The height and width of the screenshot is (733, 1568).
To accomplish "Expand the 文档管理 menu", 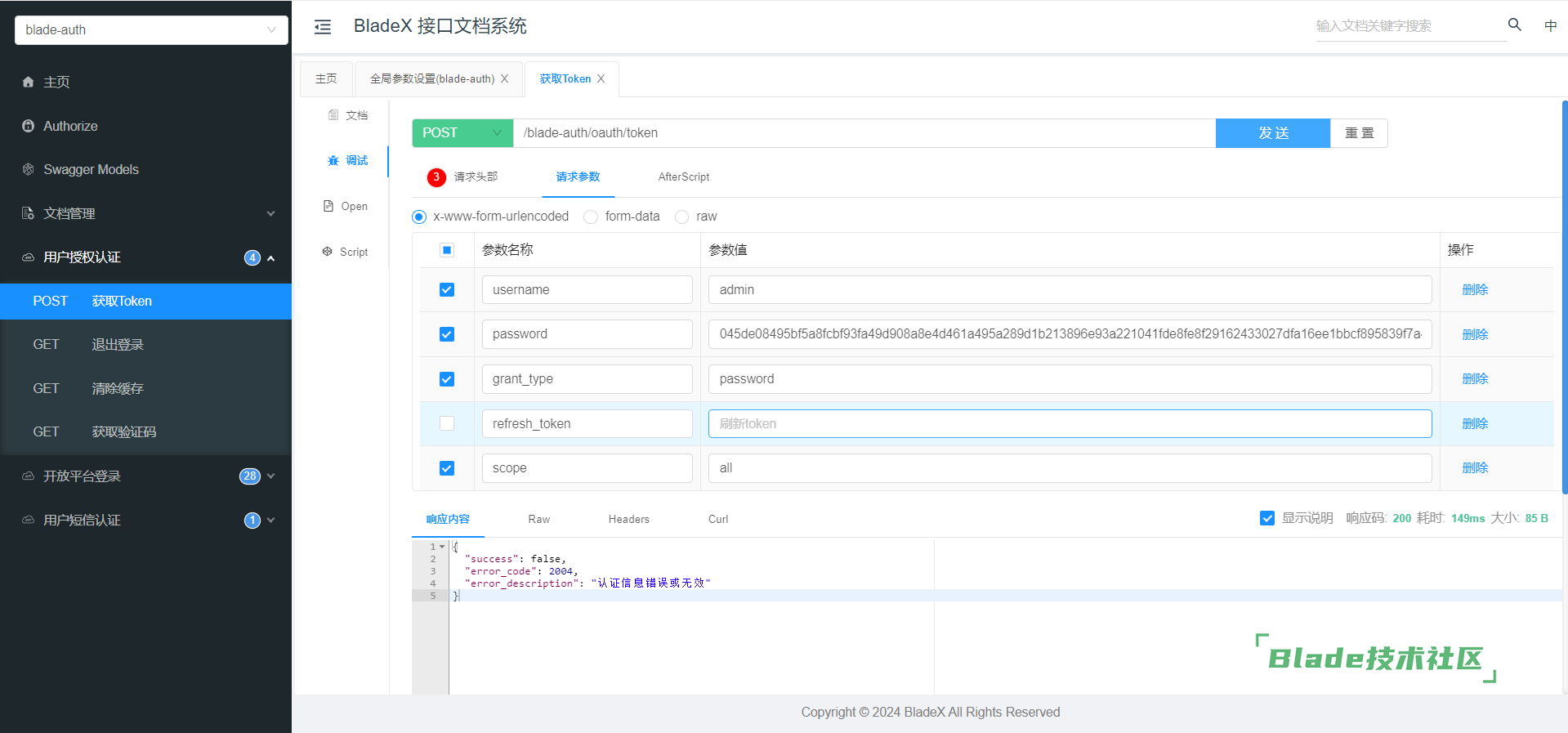I will (145, 213).
